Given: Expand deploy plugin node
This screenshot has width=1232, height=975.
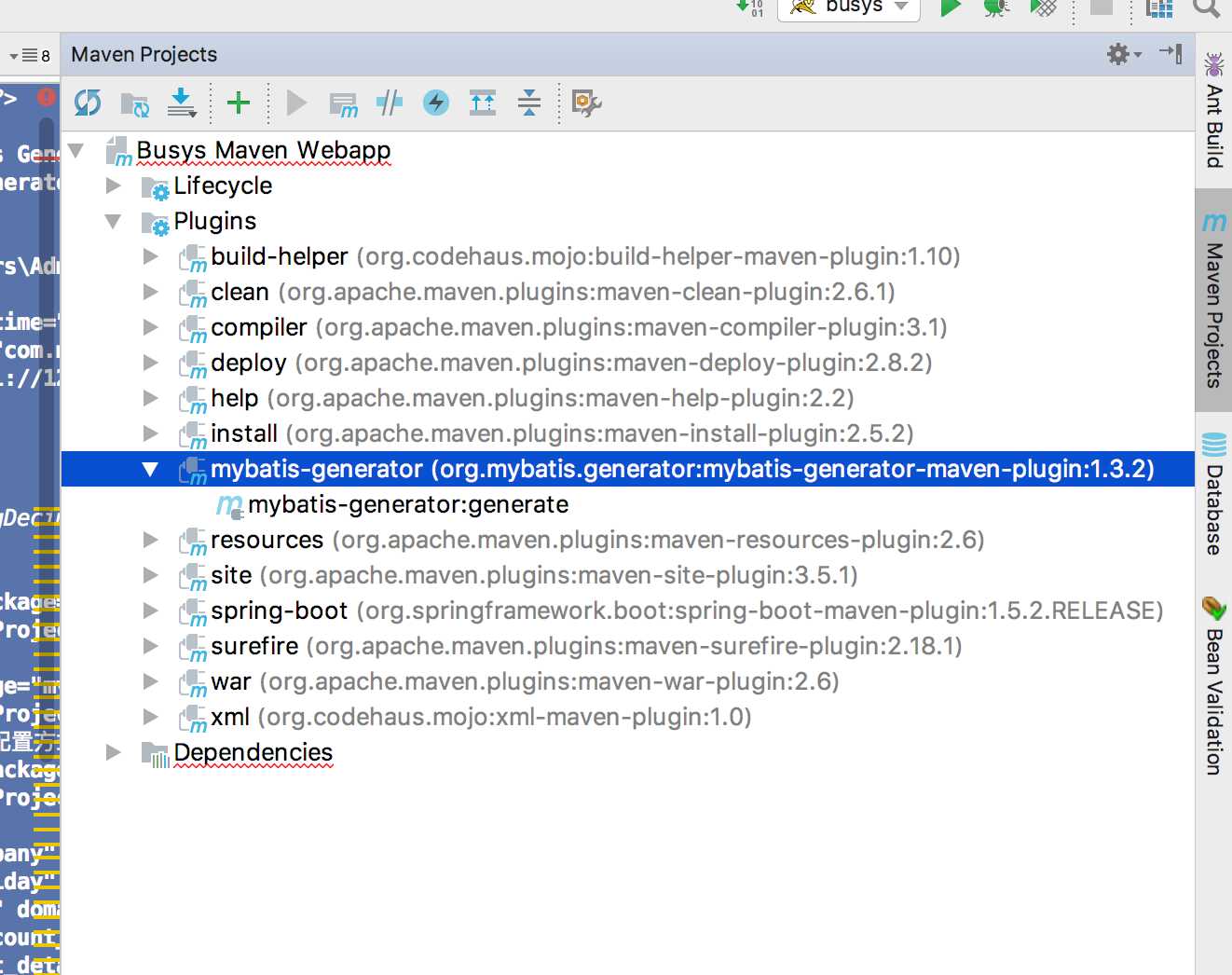Looking at the screenshot, I should click(151, 363).
